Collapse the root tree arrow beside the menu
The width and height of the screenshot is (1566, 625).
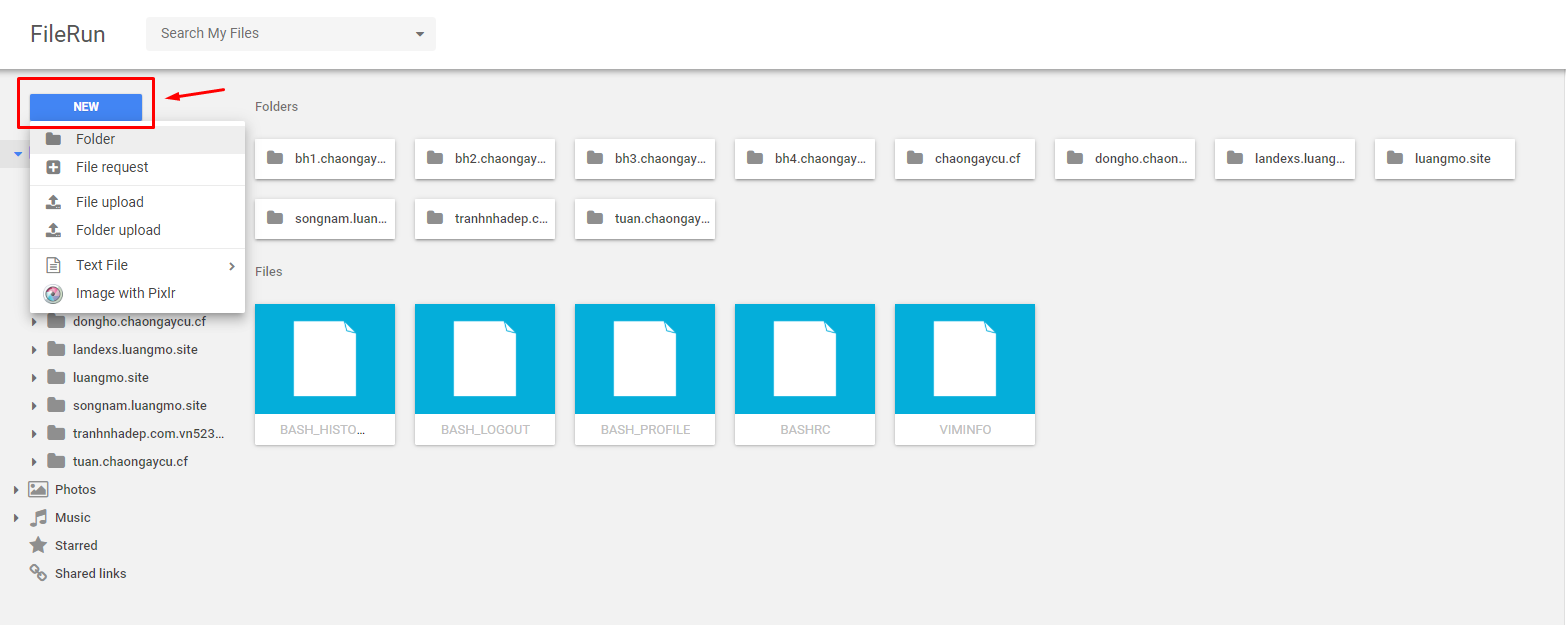tap(18, 154)
